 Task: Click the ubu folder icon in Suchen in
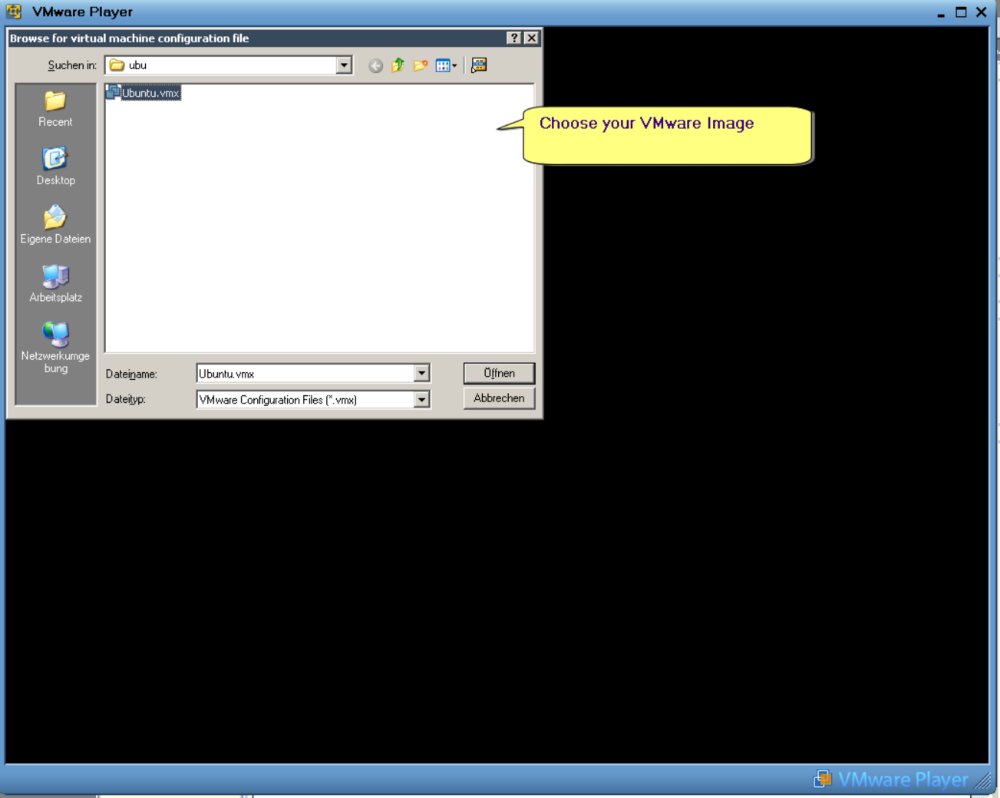(117, 65)
